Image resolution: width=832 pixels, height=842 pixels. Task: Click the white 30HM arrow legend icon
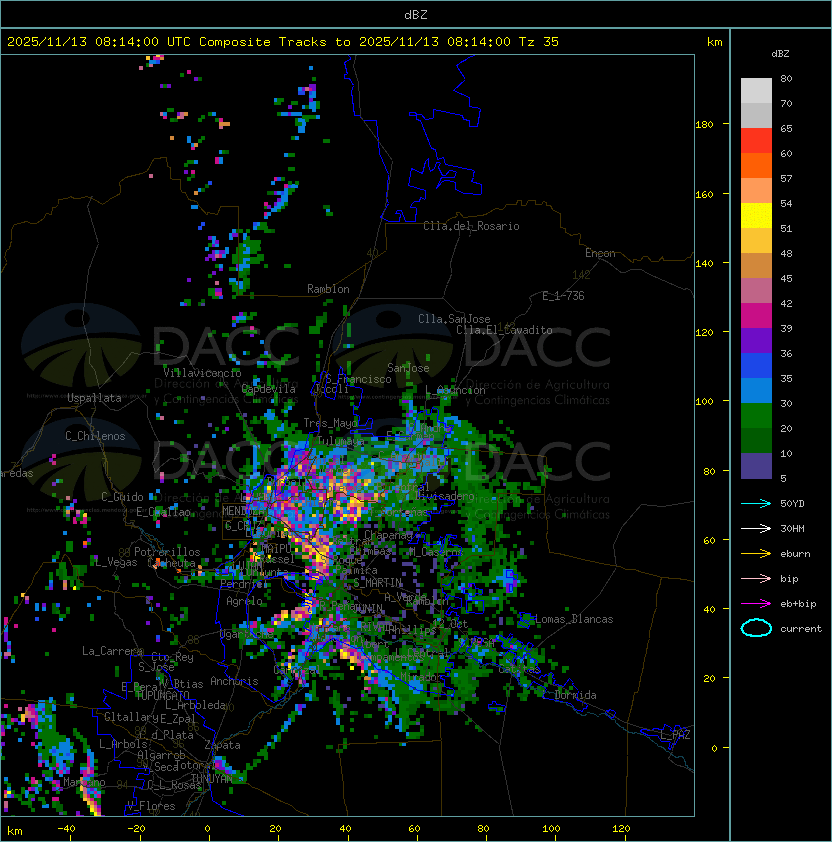point(756,528)
